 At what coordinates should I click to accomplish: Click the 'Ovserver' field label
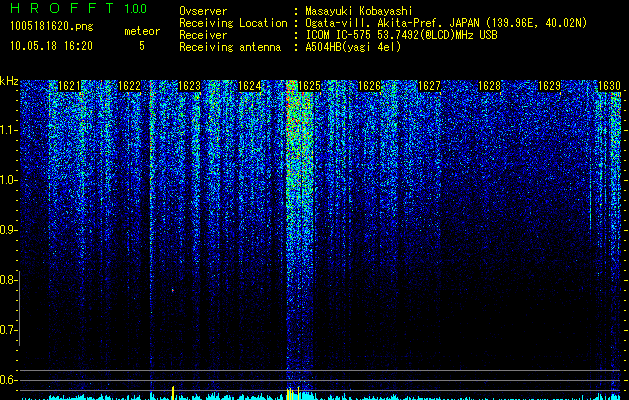[203, 11]
